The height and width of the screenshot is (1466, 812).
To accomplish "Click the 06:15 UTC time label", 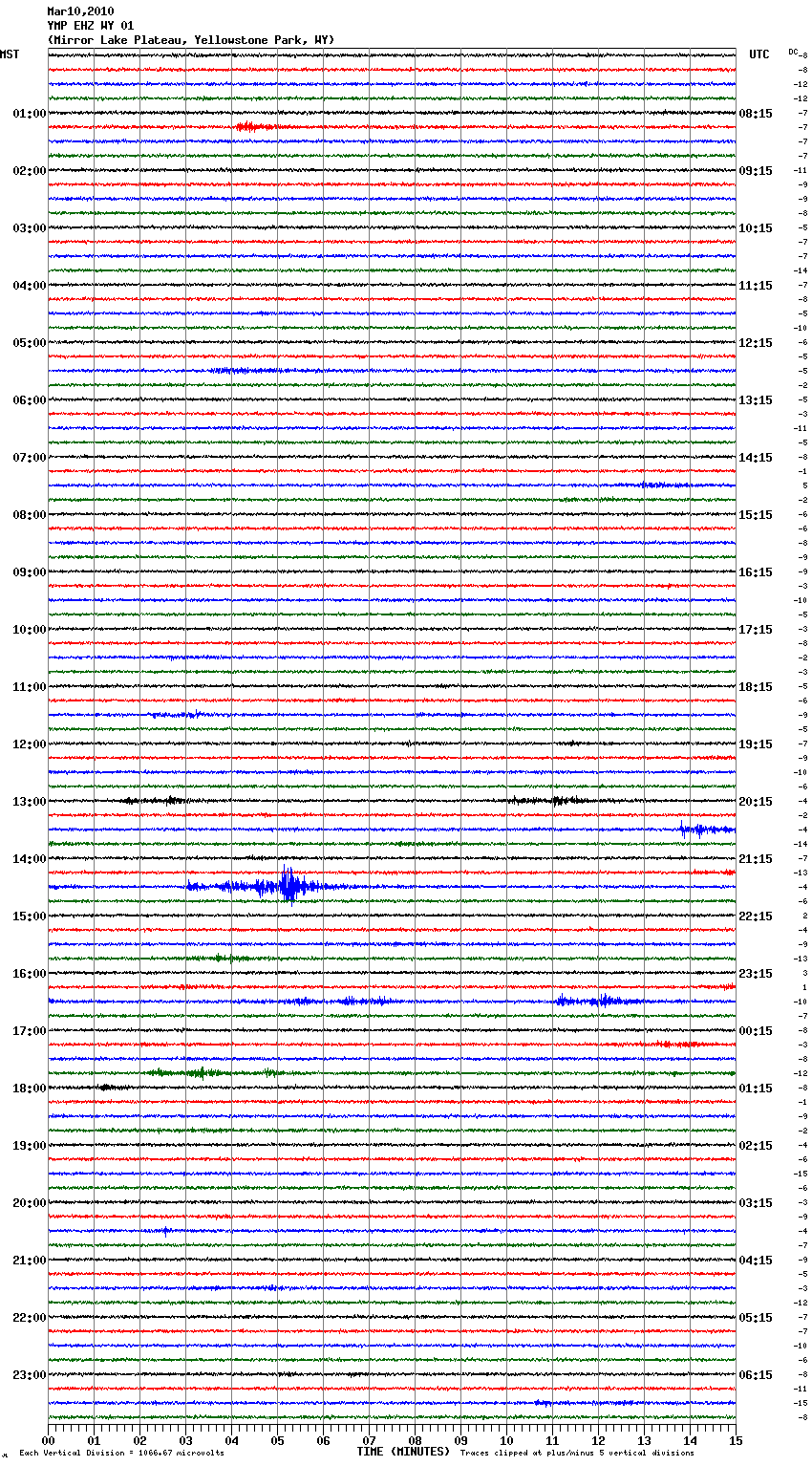I will (x=756, y=1375).
